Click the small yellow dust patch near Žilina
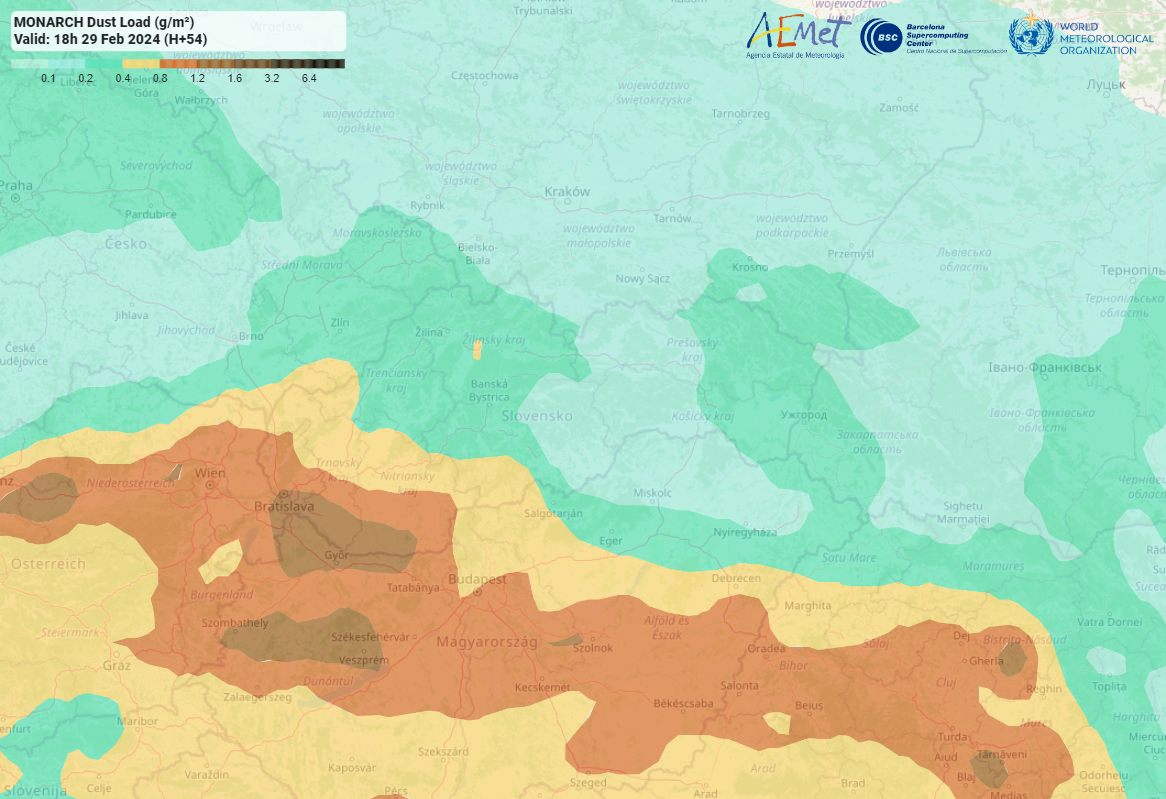The height and width of the screenshot is (799, 1166). click(x=477, y=350)
